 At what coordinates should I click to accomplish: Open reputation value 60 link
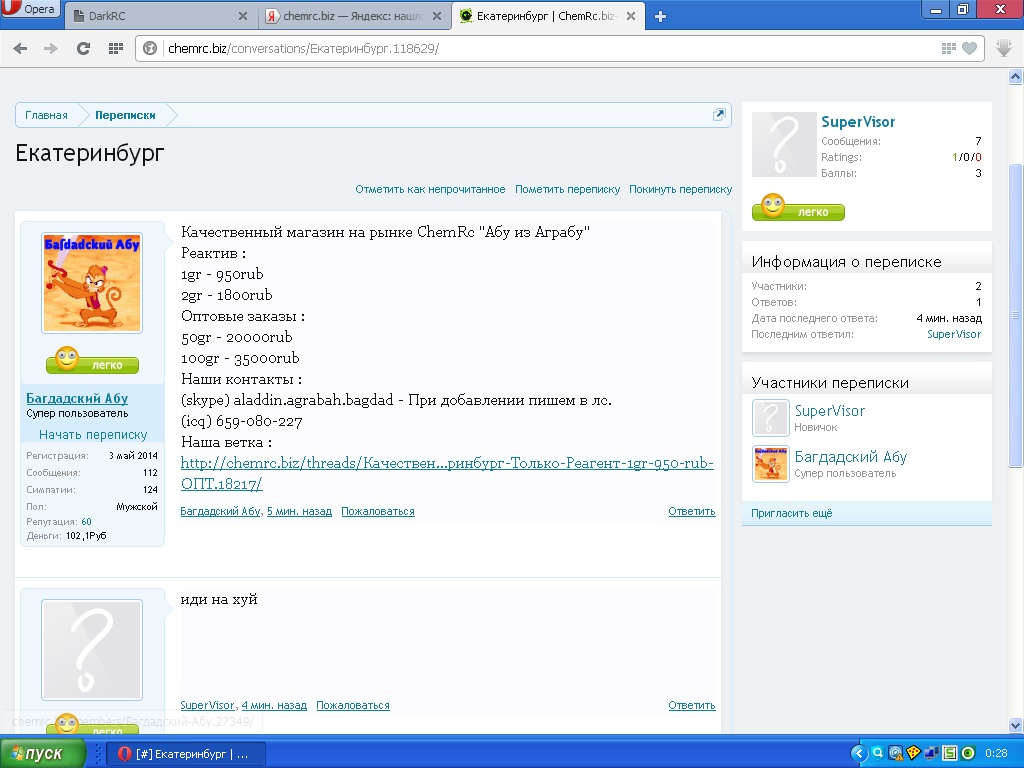[86, 522]
